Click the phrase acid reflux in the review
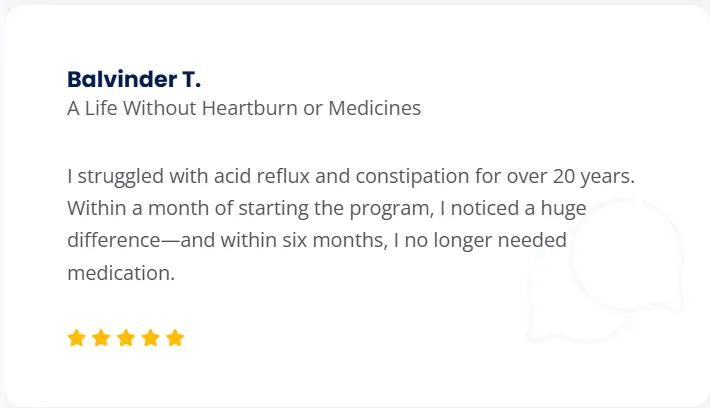 coord(262,176)
